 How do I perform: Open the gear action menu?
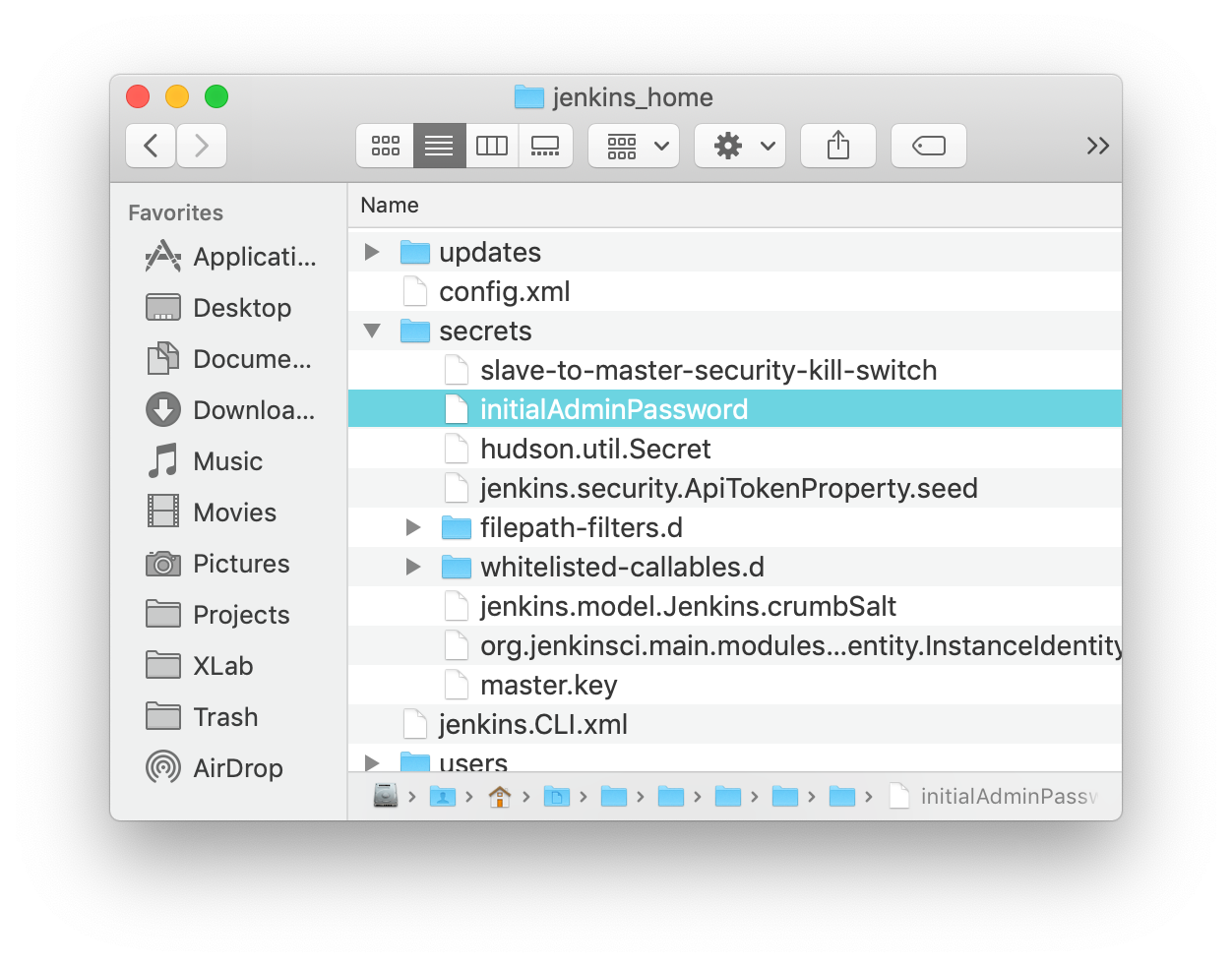tap(740, 146)
